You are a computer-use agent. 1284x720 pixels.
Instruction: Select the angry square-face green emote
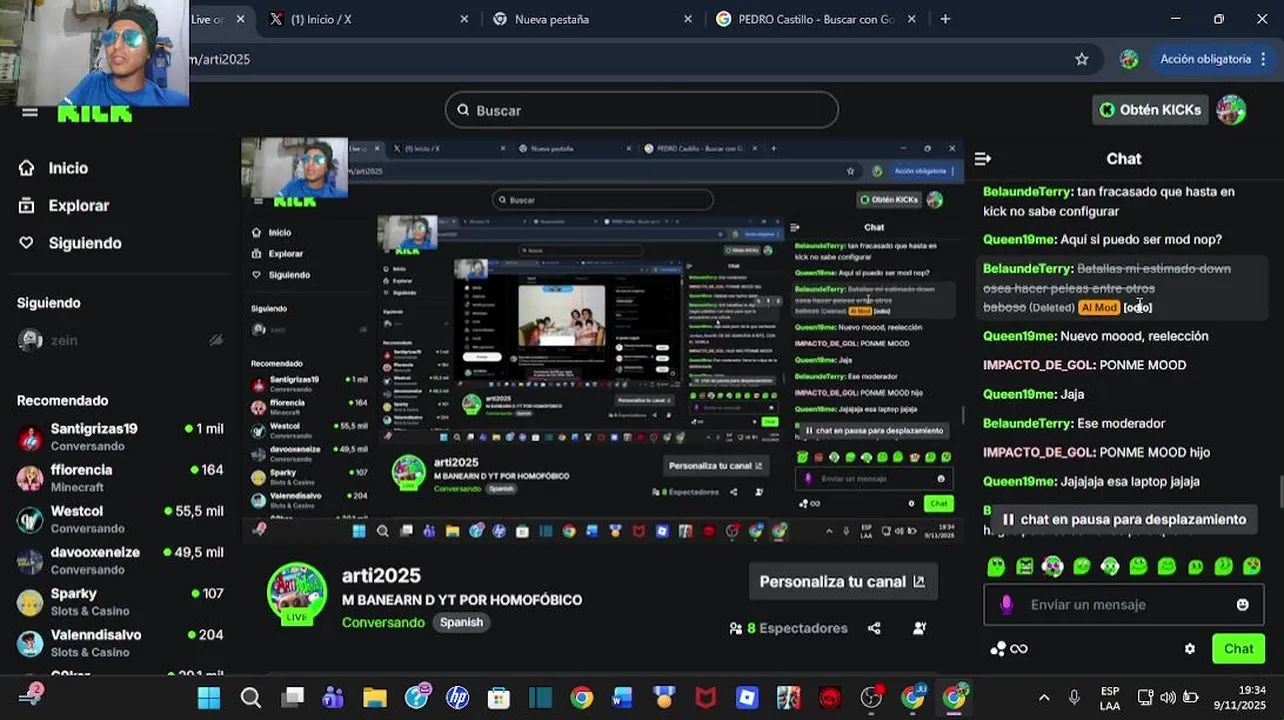pos(1024,567)
